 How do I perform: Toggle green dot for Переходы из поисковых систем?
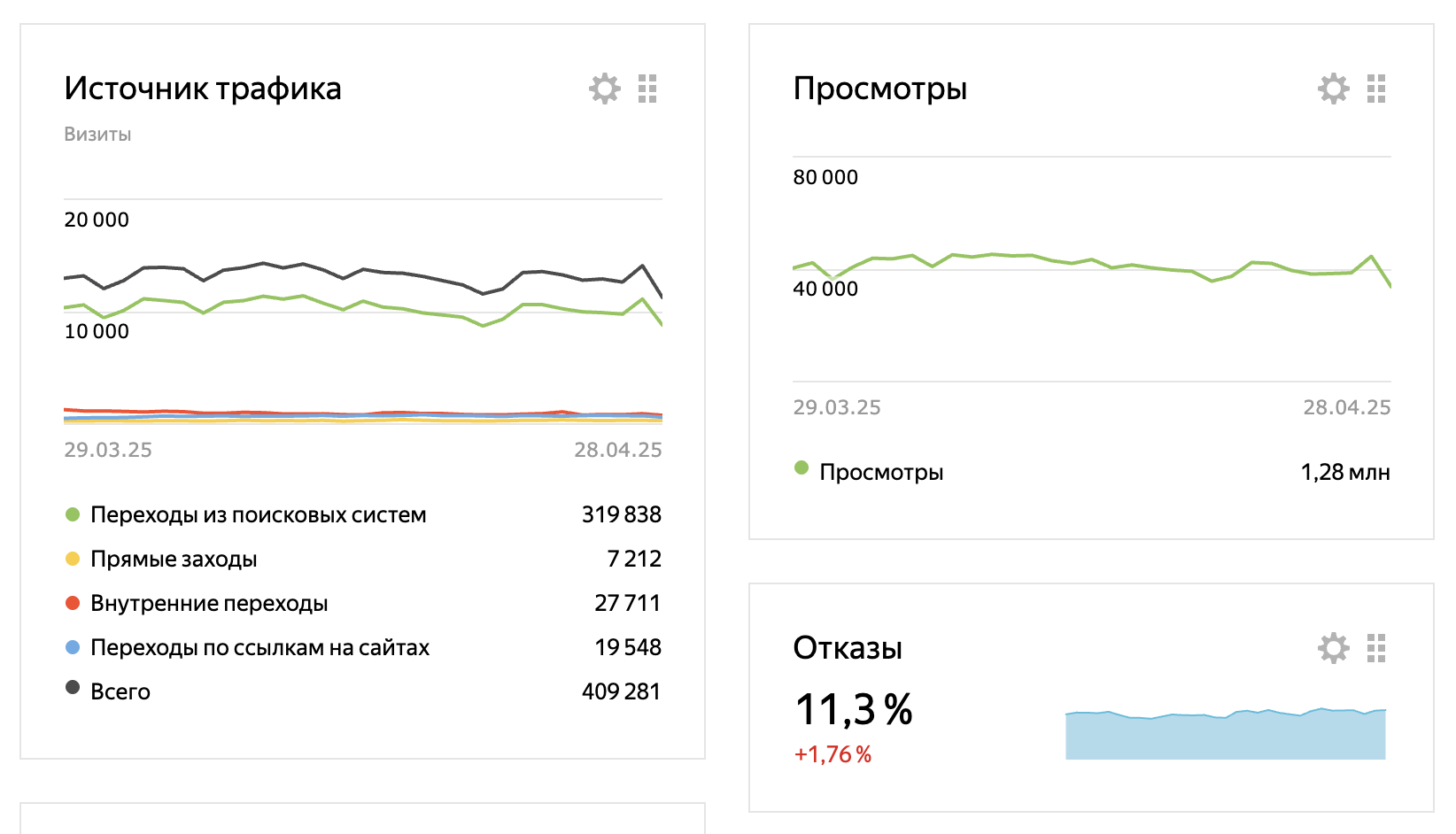(73, 514)
